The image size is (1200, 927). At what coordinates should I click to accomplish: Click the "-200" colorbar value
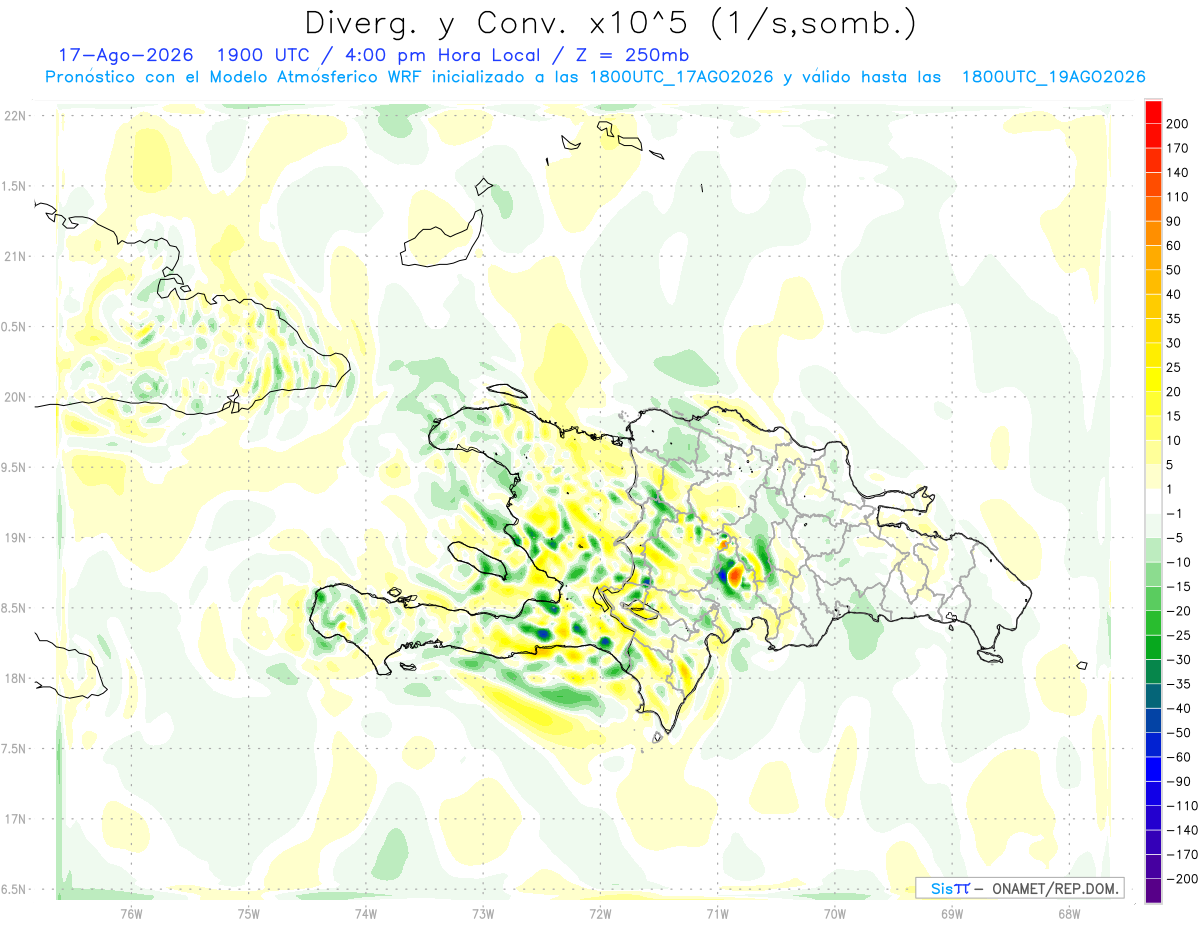(x=1183, y=879)
